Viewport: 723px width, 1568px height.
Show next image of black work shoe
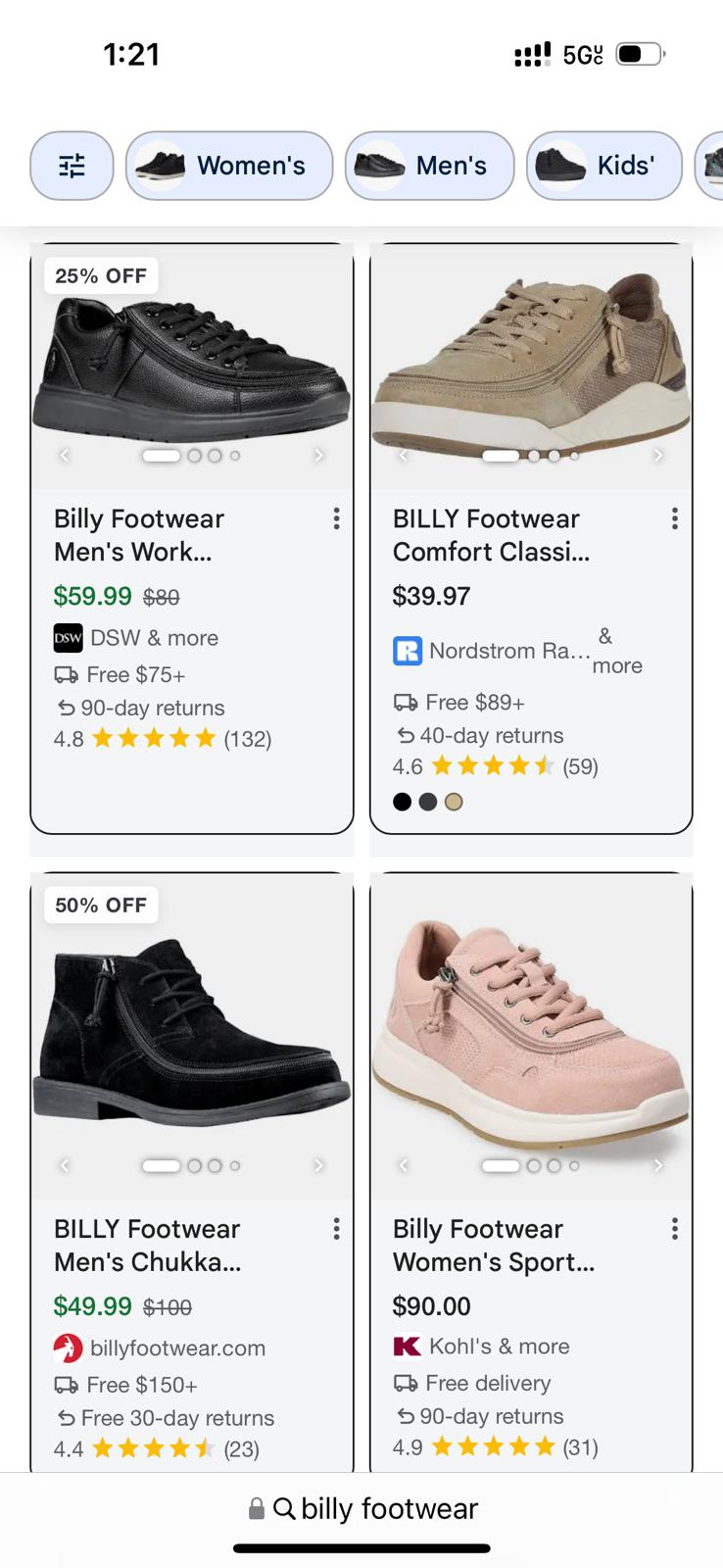tap(318, 455)
